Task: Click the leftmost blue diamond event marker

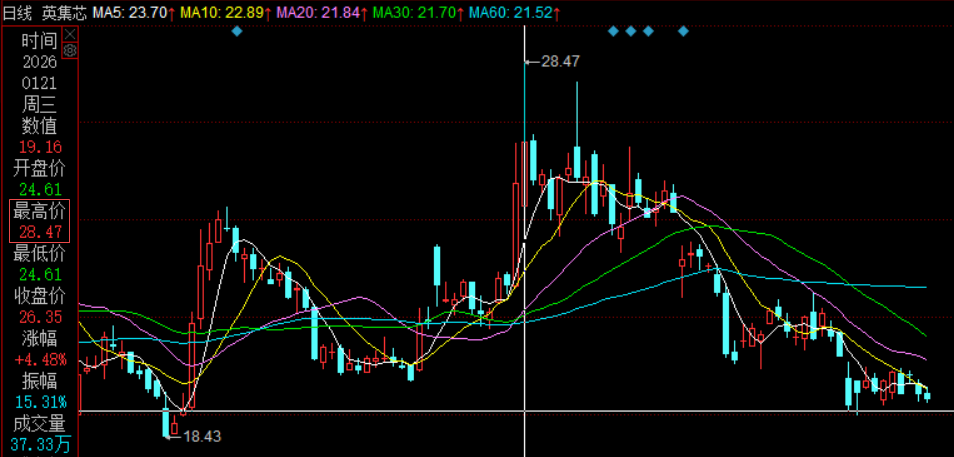Action: point(237,31)
